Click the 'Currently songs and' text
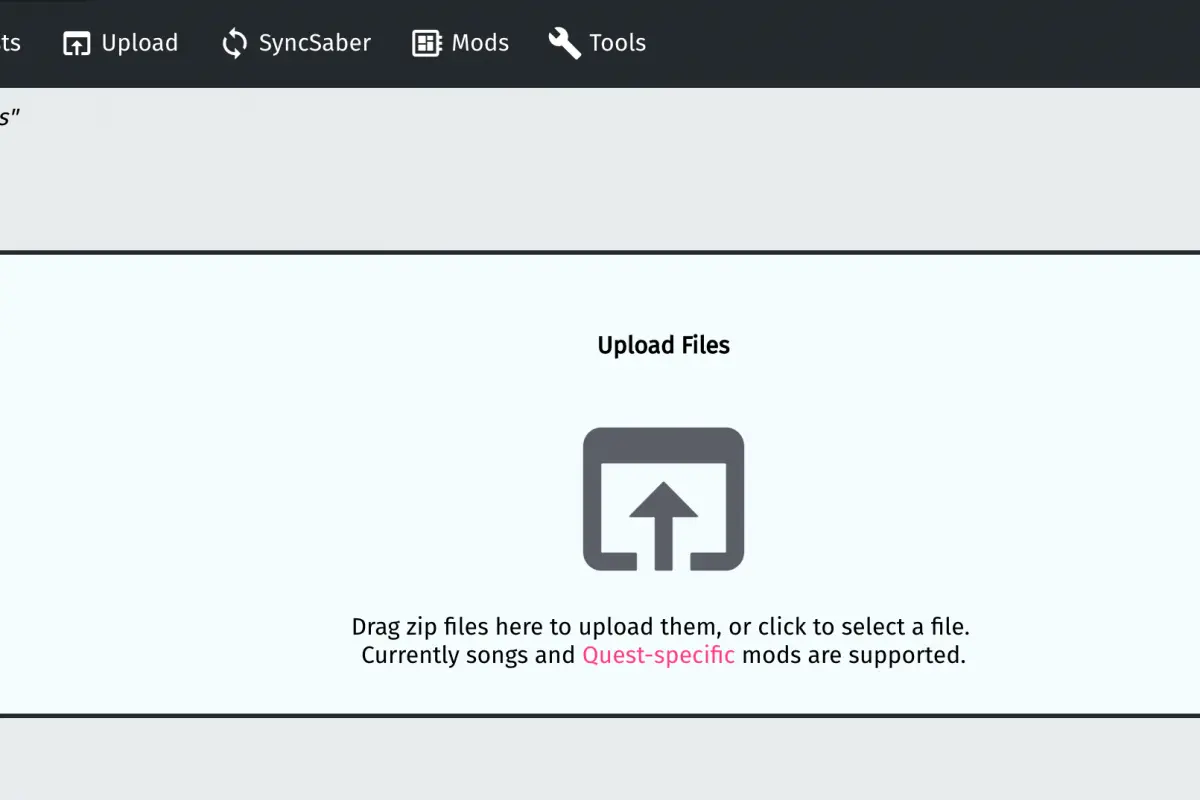Viewport: 1200px width, 800px height. pyautogui.click(x=469, y=655)
